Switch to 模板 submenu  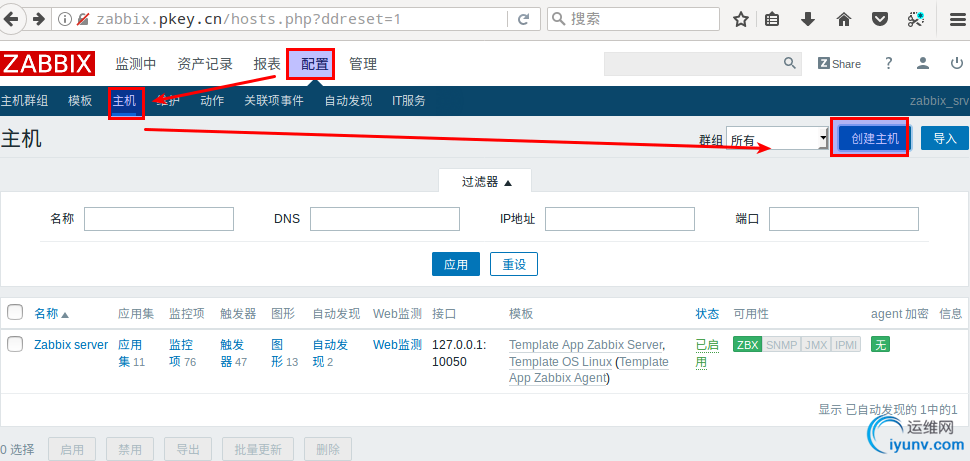pyautogui.click(x=80, y=101)
